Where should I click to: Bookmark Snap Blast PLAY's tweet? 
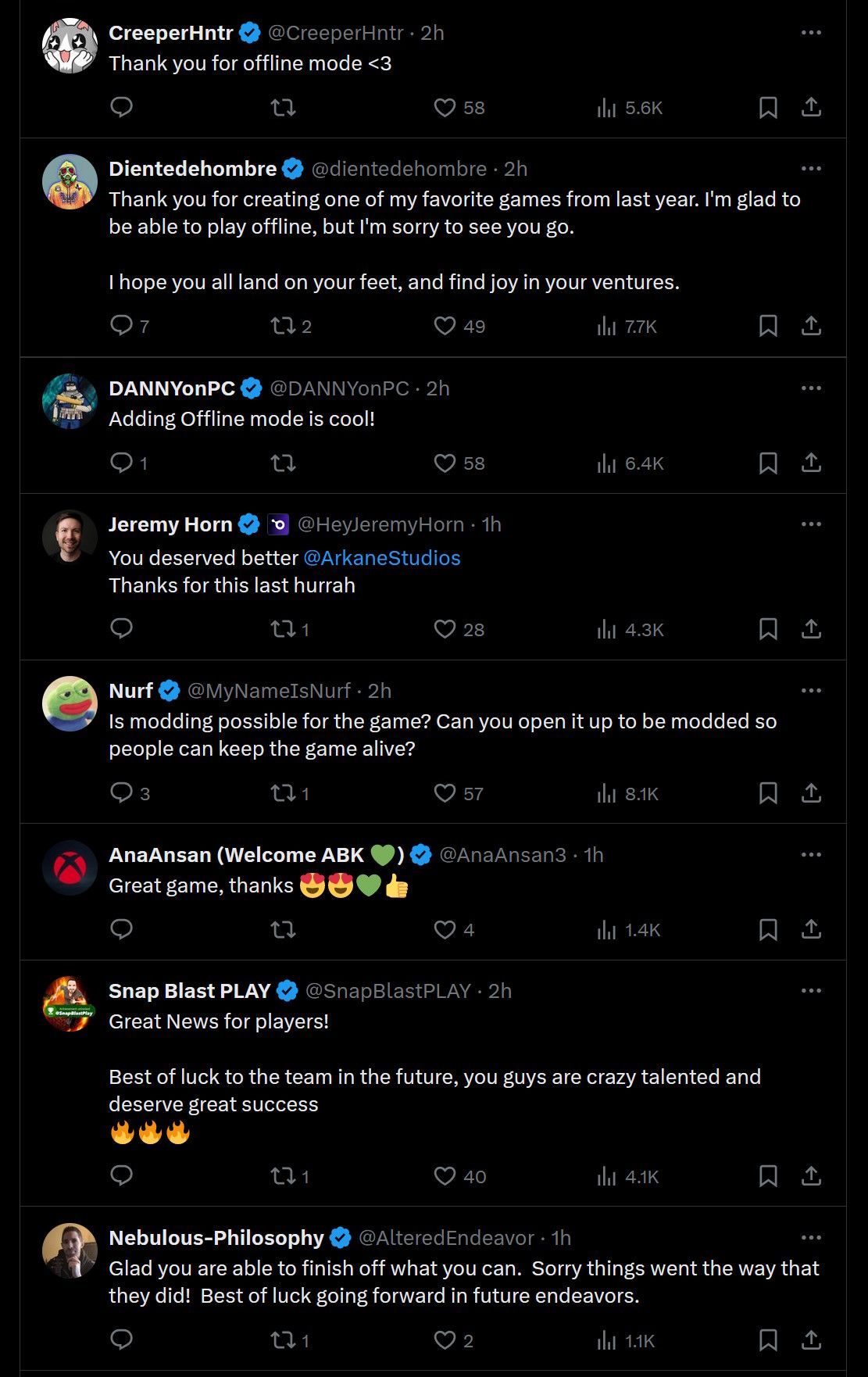[768, 1176]
